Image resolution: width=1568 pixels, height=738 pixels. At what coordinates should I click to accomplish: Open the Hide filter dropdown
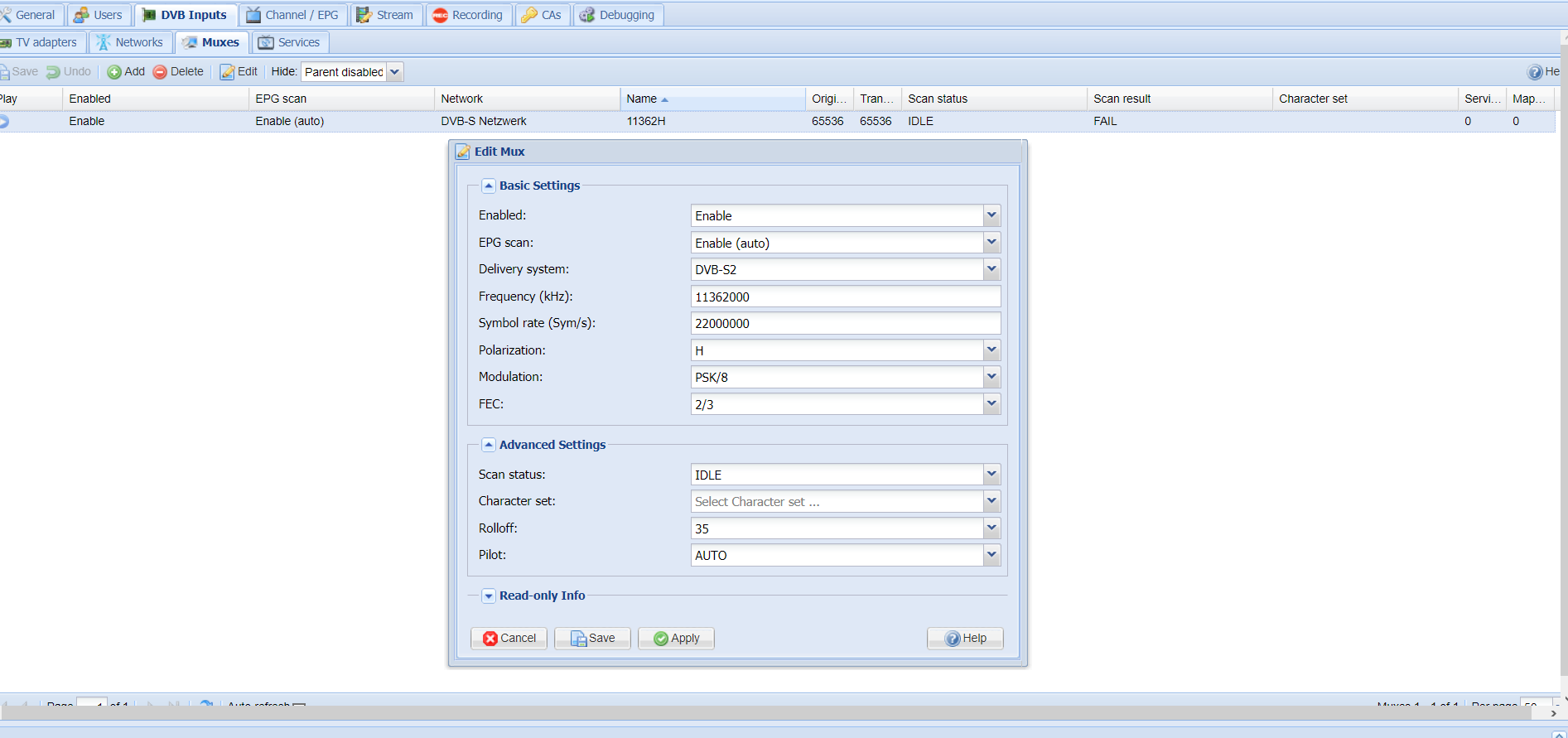pyautogui.click(x=395, y=72)
